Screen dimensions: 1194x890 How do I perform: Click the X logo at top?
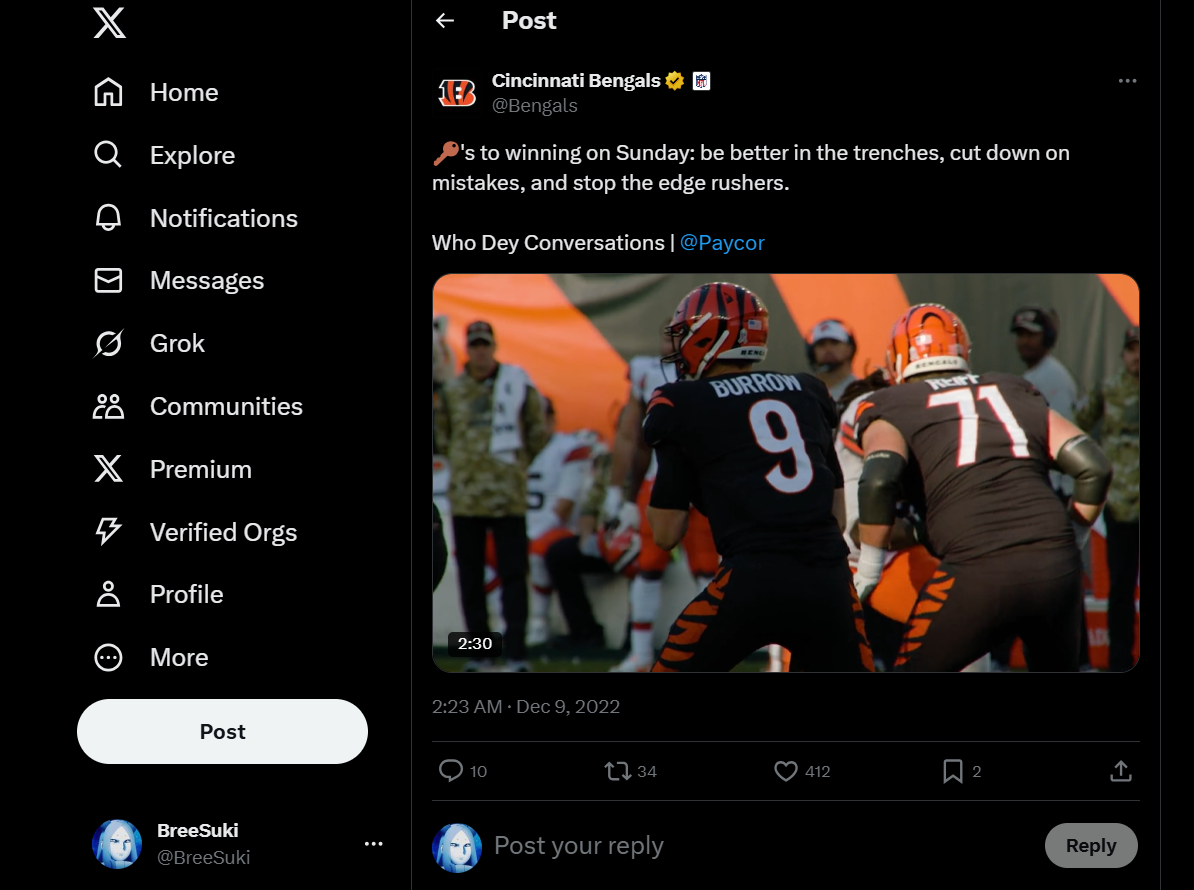point(109,21)
